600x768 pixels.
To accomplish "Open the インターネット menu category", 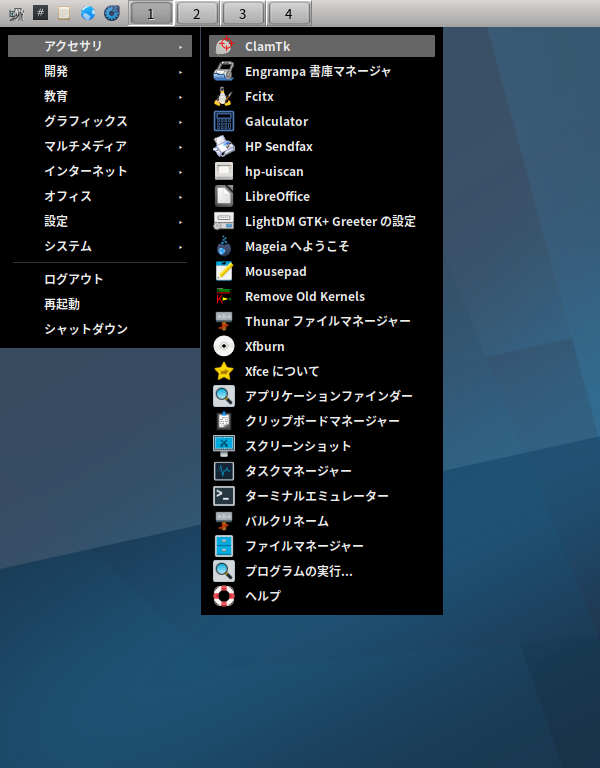I will click(x=100, y=171).
